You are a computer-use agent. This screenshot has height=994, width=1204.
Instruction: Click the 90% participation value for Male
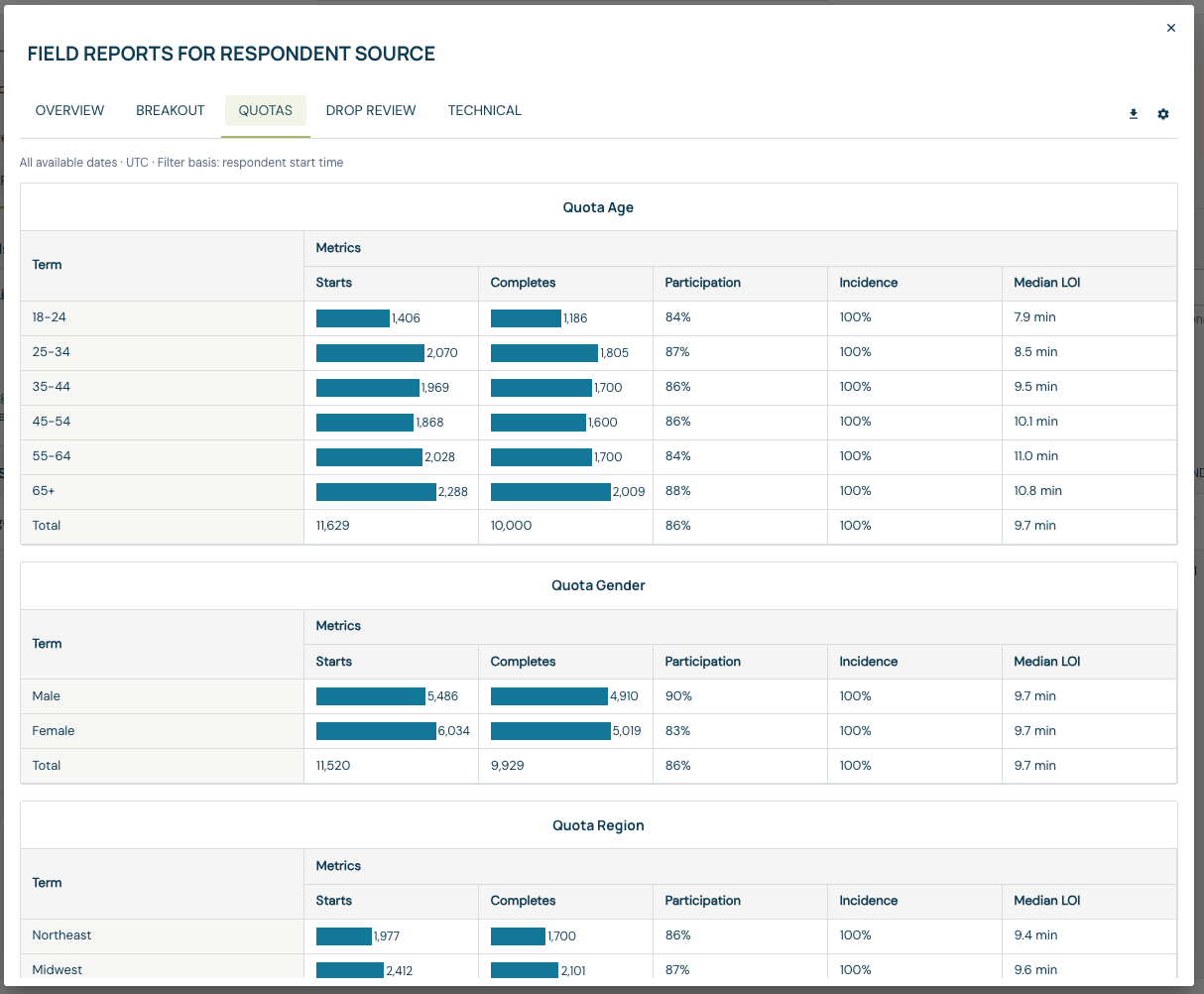[678, 696]
